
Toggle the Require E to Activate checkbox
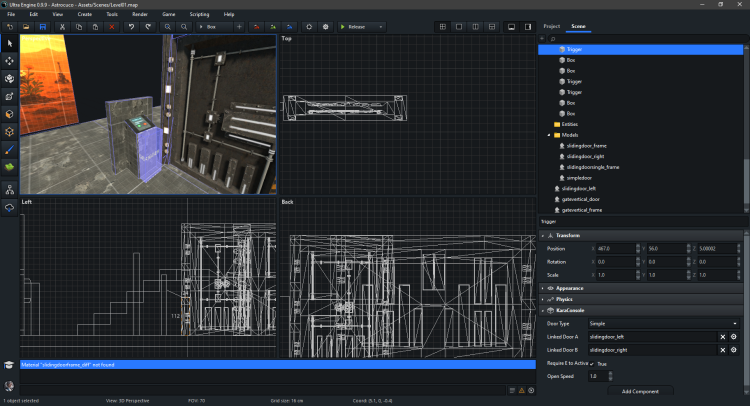click(x=593, y=363)
